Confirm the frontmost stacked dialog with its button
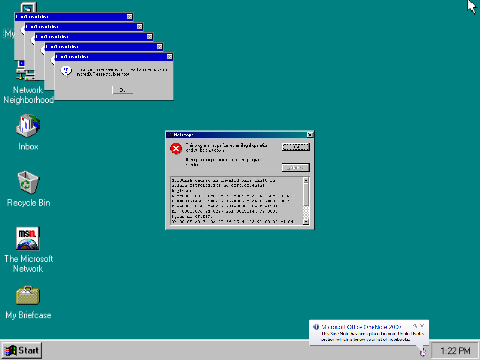Screen dimensions: 480x360 tap(122, 90)
